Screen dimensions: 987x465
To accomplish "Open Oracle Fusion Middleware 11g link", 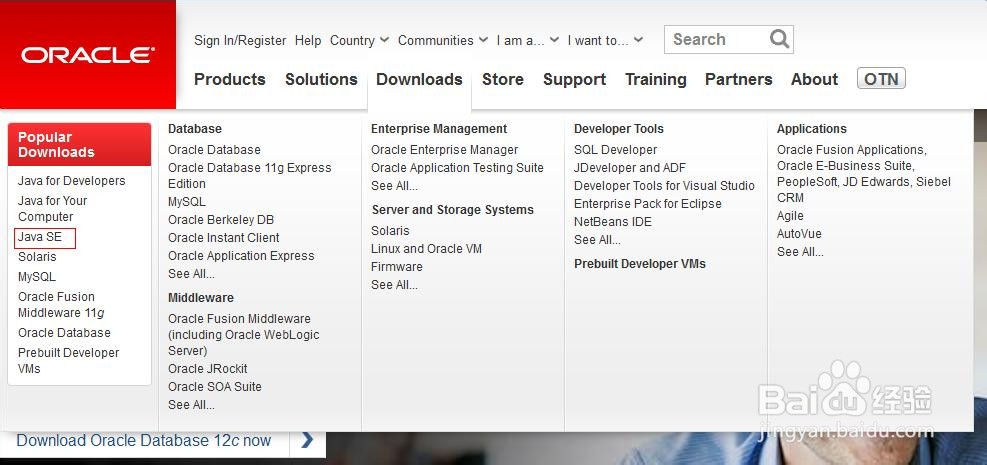I will (x=61, y=305).
